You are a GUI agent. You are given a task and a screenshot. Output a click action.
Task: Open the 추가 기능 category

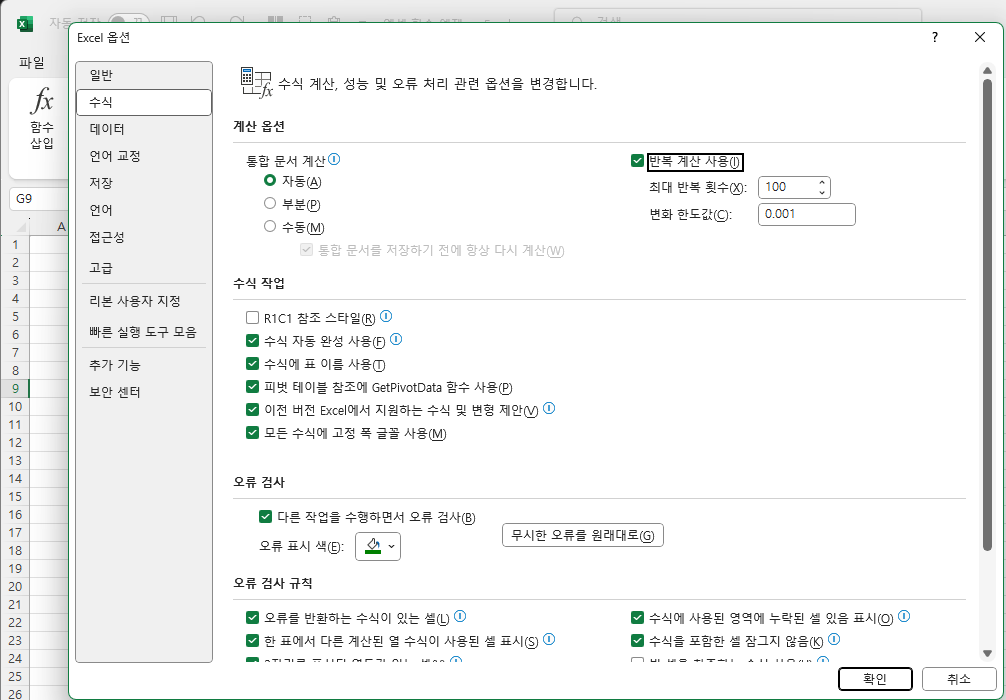pyautogui.click(x=144, y=365)
